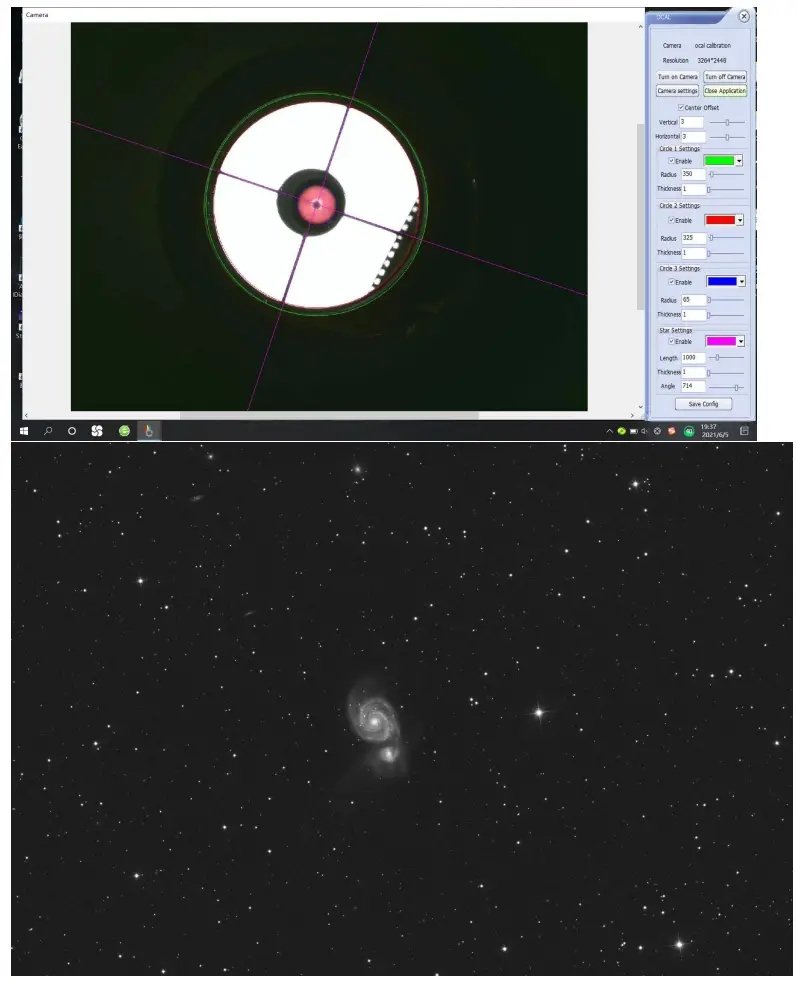Focus Circle 2 Thickness input field
The width and height of the screenshot is (797, 984).
tap(693, 252)
